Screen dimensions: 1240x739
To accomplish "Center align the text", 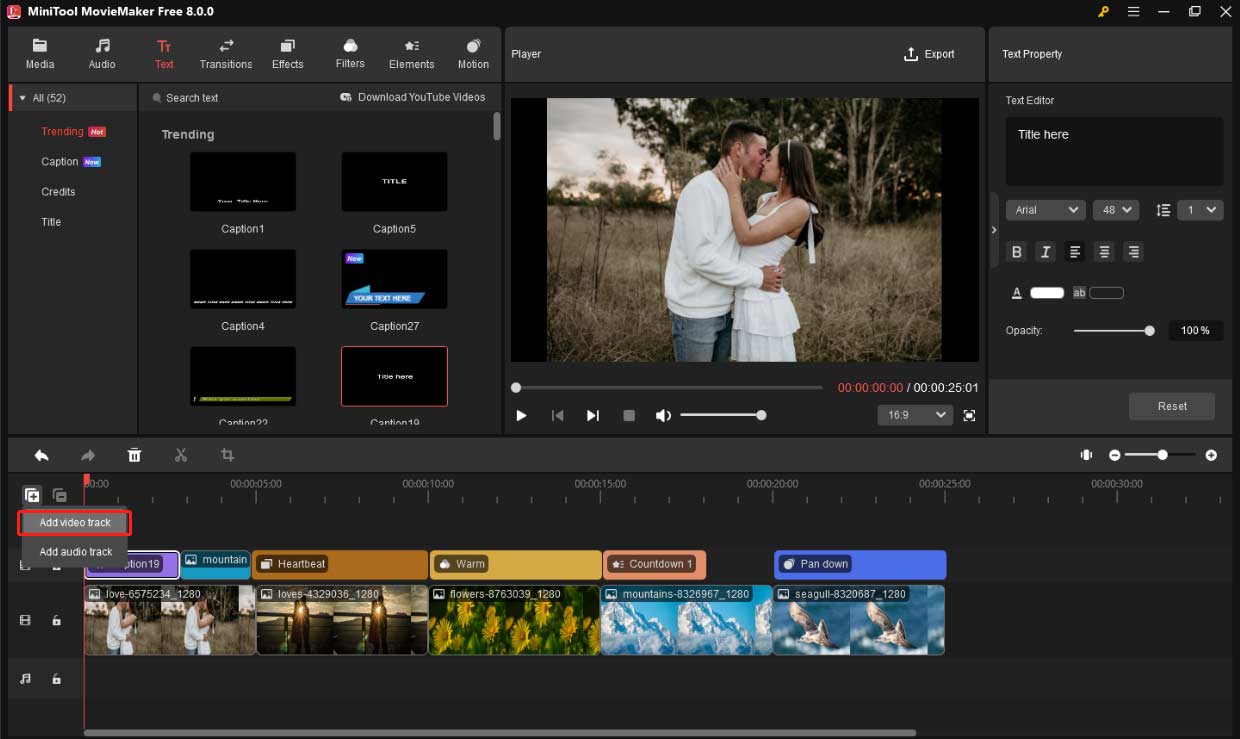I will click(x=1104, y=252).
